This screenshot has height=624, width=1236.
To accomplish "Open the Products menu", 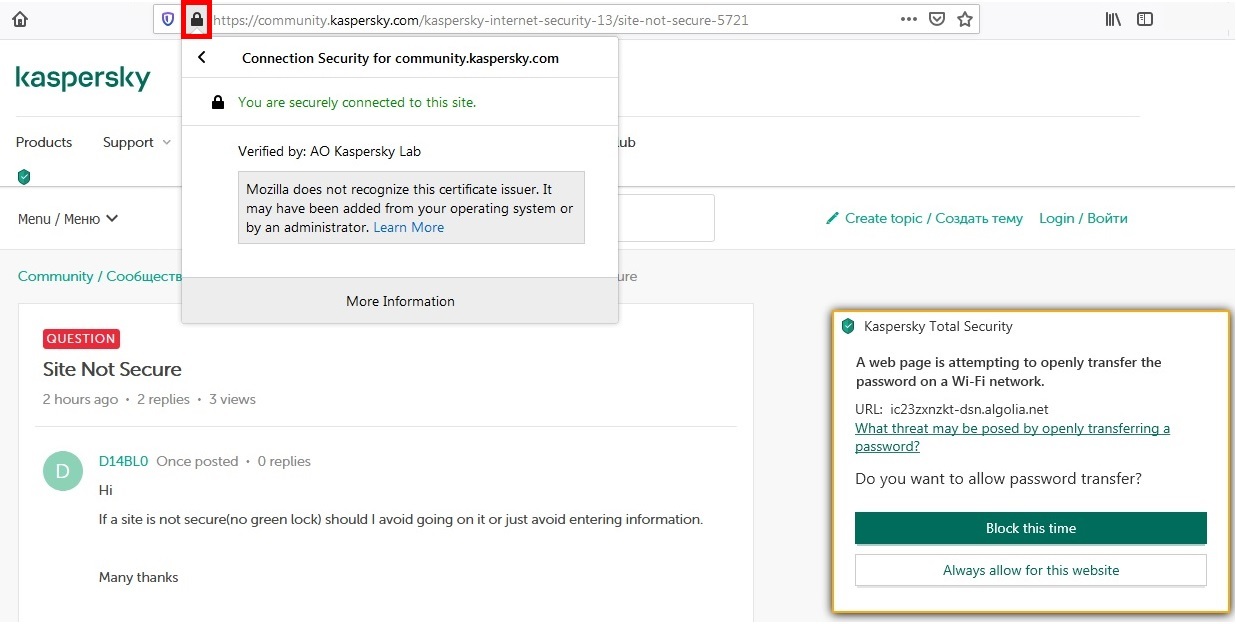I will (44, 142).
